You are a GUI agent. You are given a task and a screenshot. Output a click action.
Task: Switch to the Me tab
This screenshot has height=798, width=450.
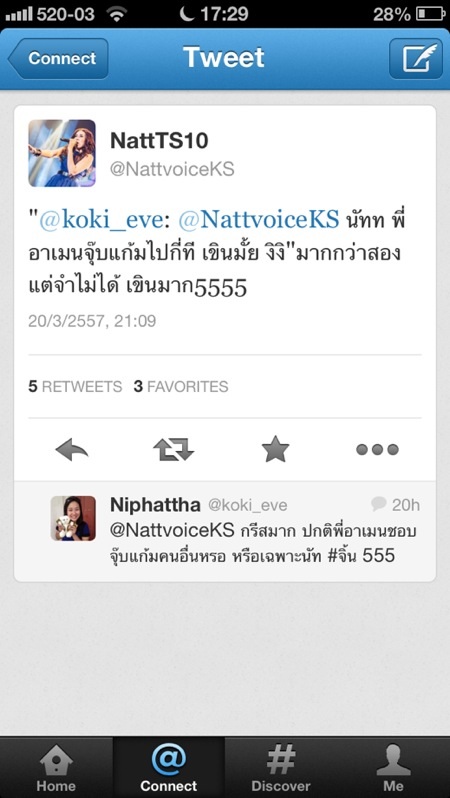pyautogui.click(x=393, y=767)
